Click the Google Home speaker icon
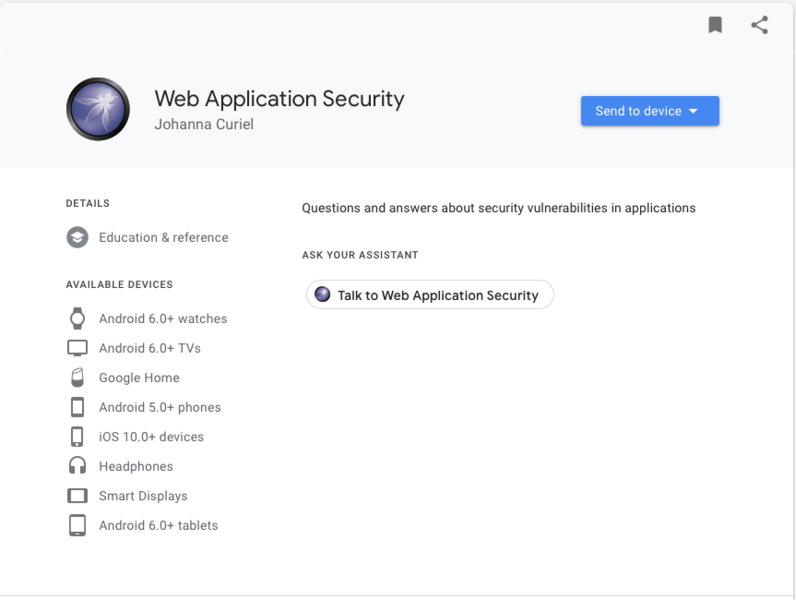Screen dimensions: 796x600 (x=77, y=377)
